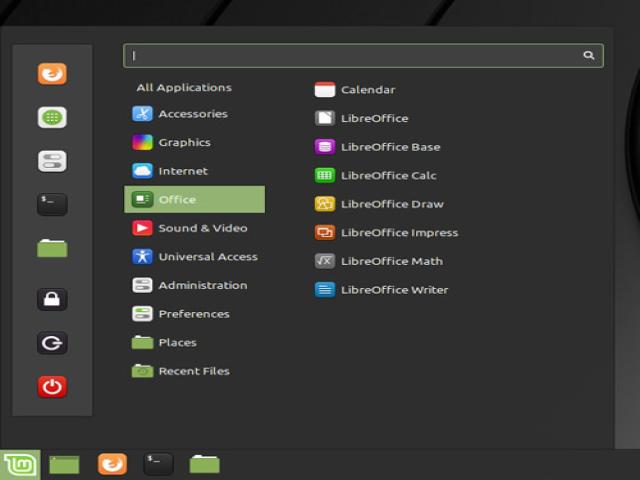Click the red power Quit icon
The image size is (640, 480).
point(52,387)
